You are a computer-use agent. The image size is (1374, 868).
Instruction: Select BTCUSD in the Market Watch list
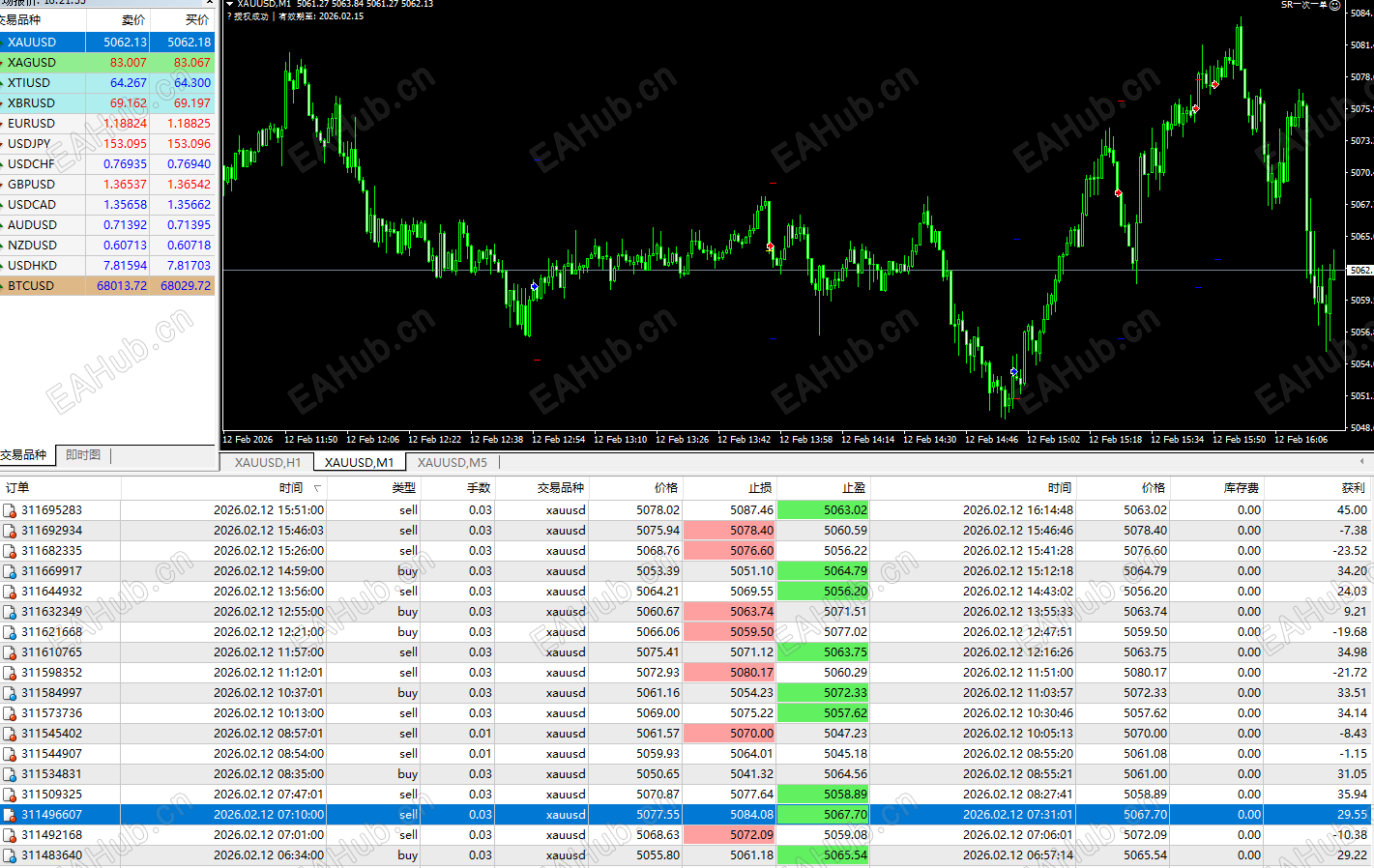click(x=106, y=285)
